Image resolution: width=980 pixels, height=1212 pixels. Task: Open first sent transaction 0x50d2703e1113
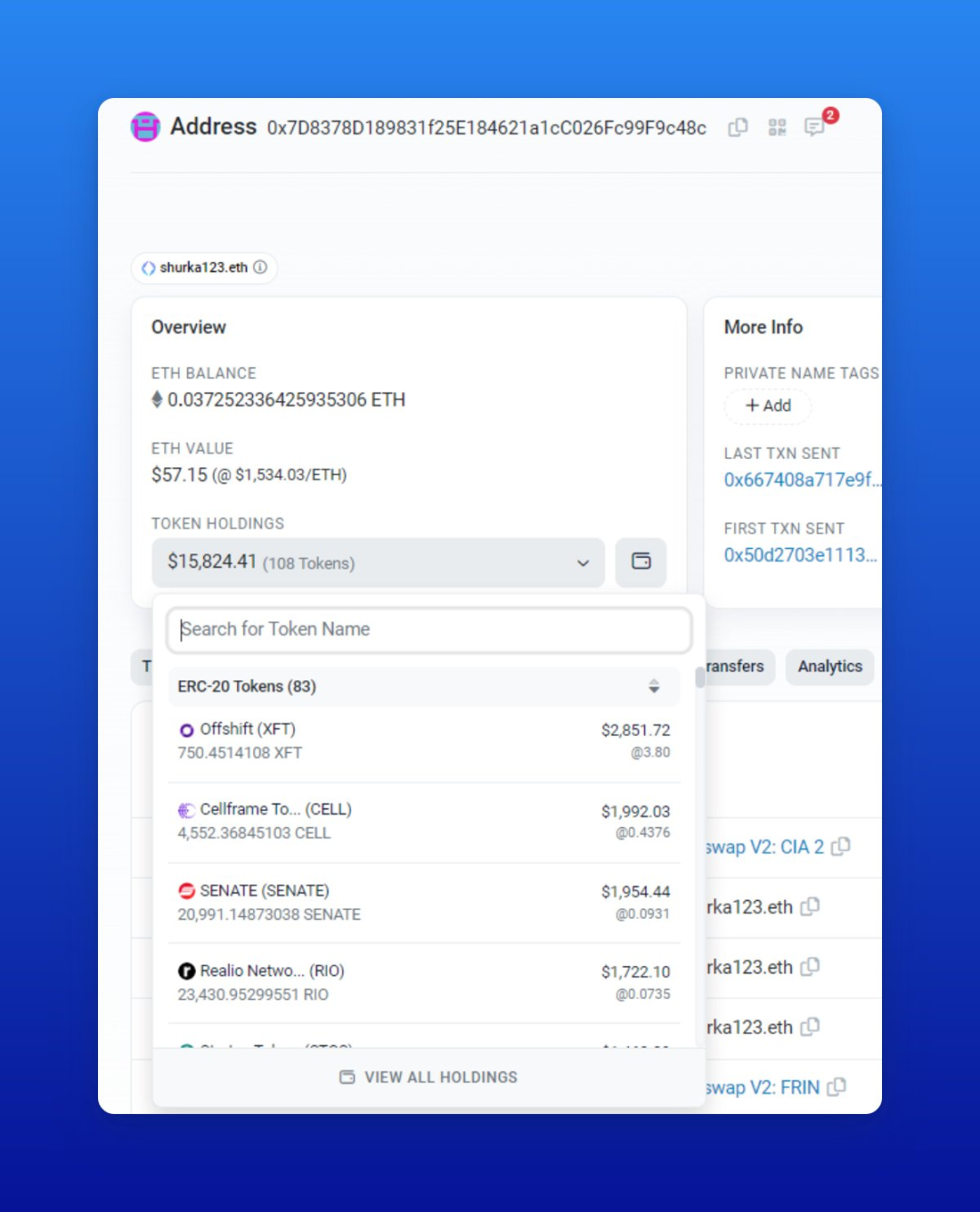(x=800, y=555)
